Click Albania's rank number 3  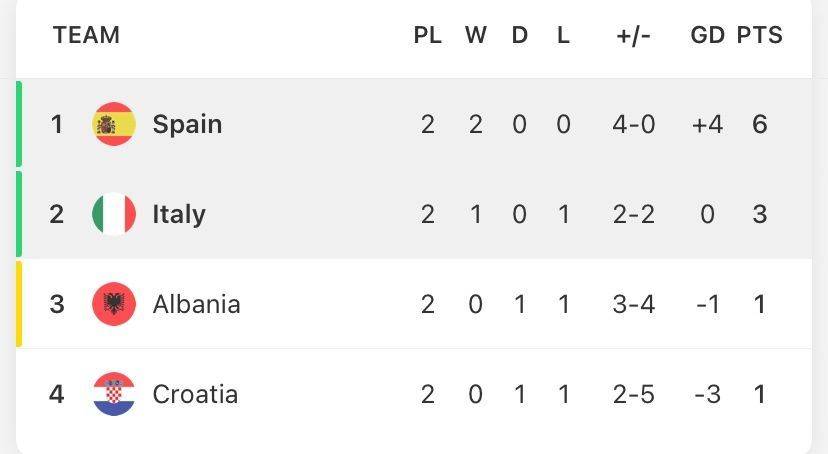[x=57, y=304]
